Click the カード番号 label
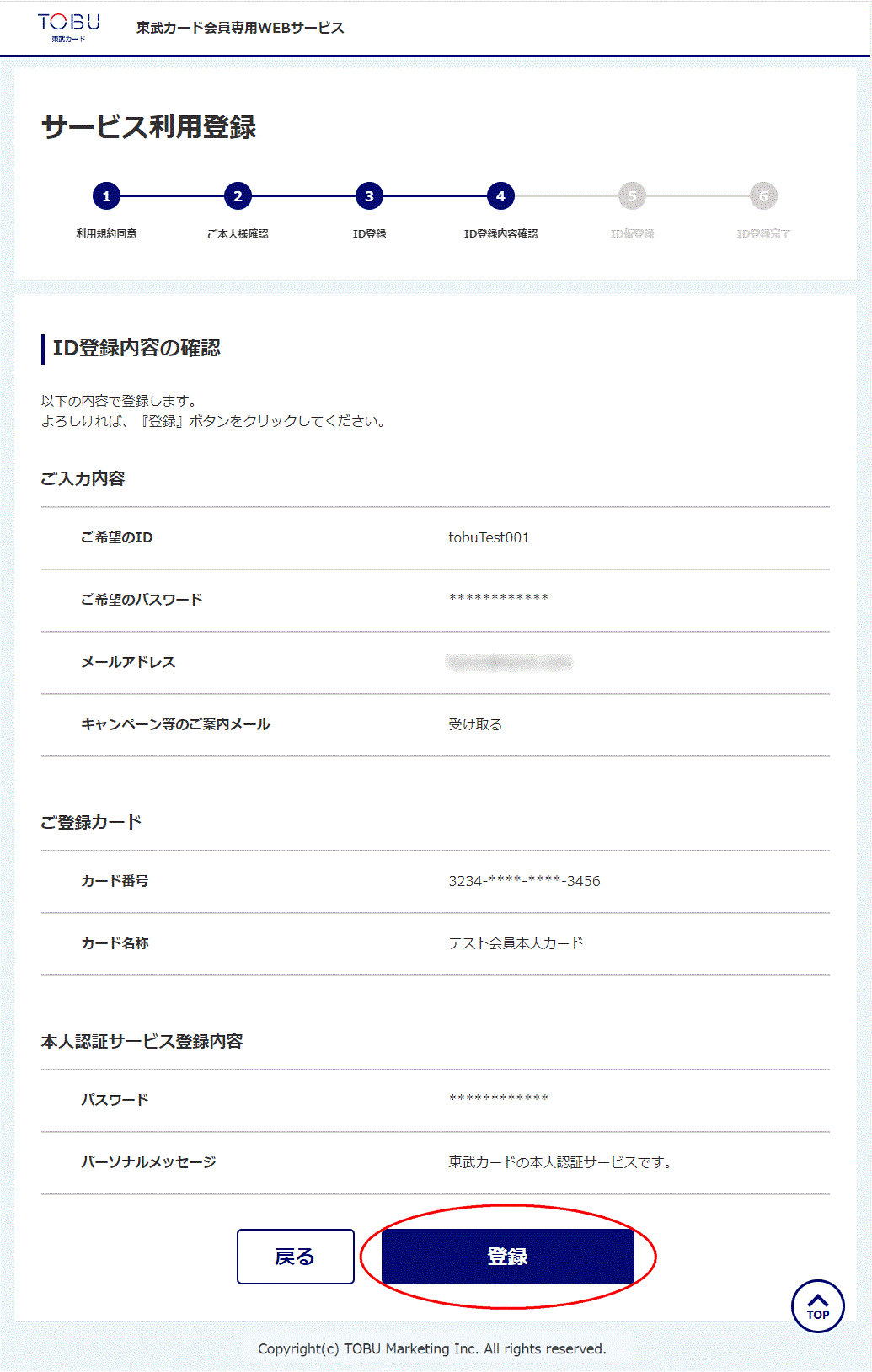The height and width of the screenshot is (1372, 872). 115,881
